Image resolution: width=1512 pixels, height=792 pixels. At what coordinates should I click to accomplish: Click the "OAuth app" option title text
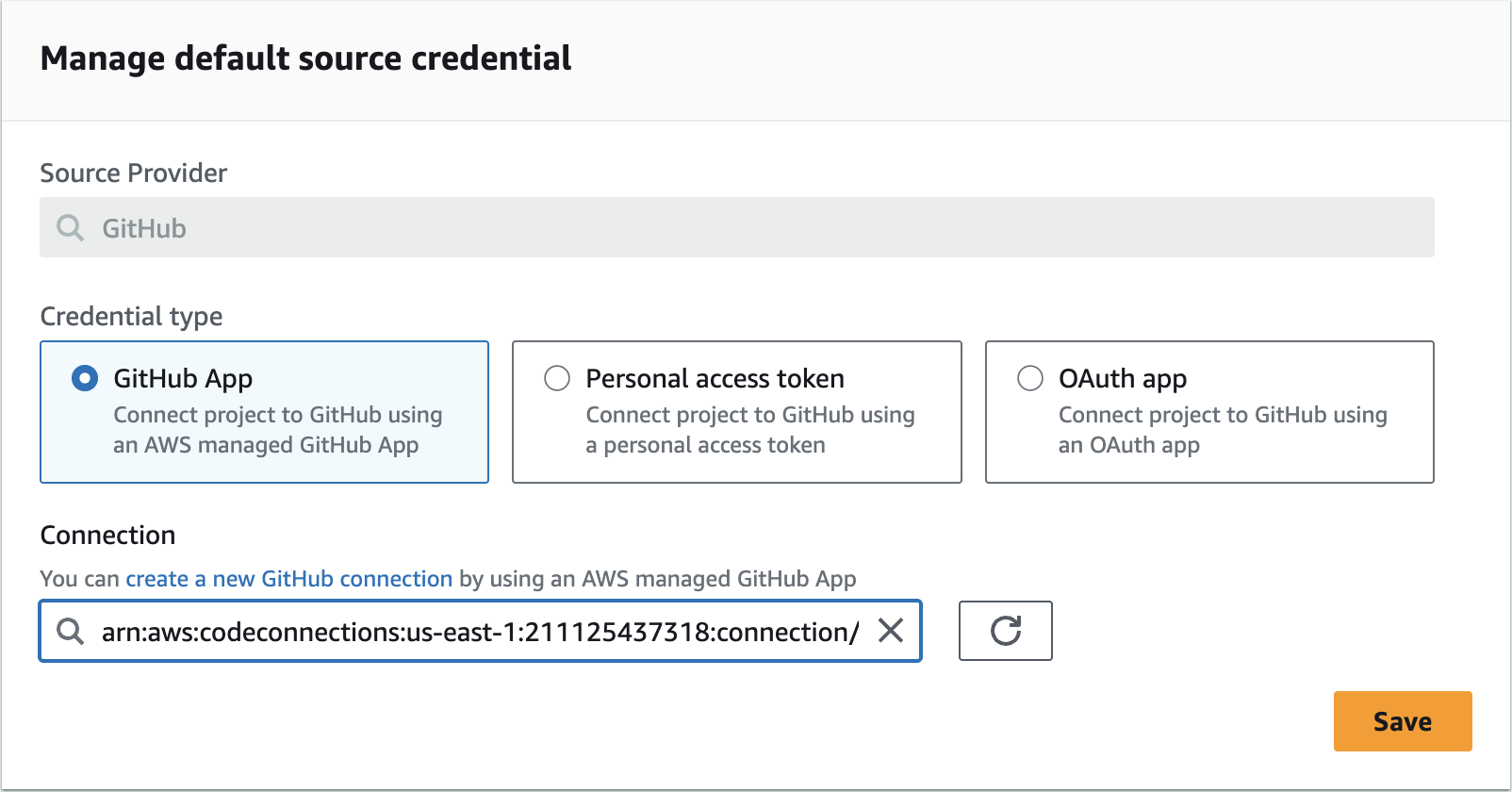click(x=1122, y=379)
